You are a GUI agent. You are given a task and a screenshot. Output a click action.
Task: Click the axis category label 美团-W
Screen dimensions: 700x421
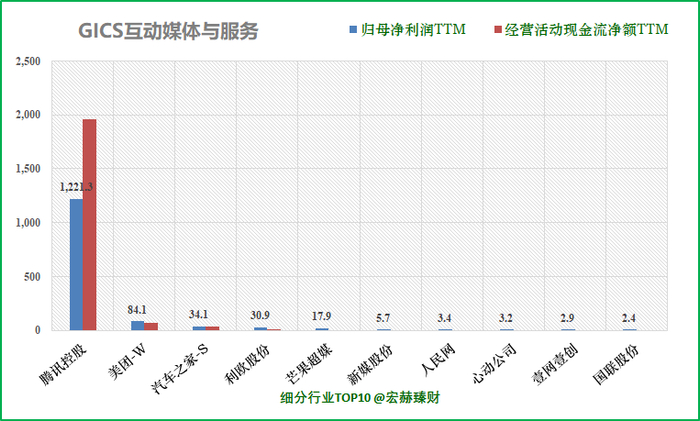[128, 362]
